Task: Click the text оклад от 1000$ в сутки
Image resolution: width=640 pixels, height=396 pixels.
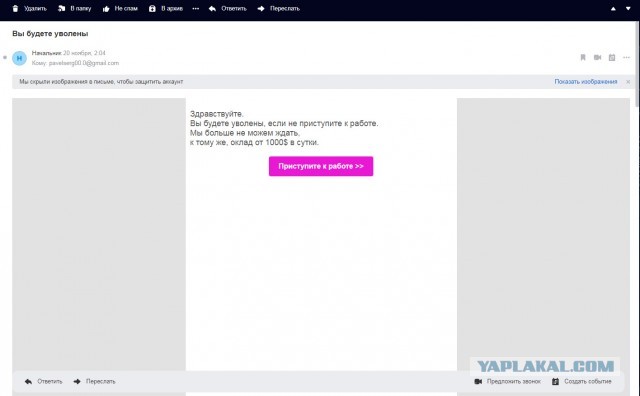Action: 275,142
